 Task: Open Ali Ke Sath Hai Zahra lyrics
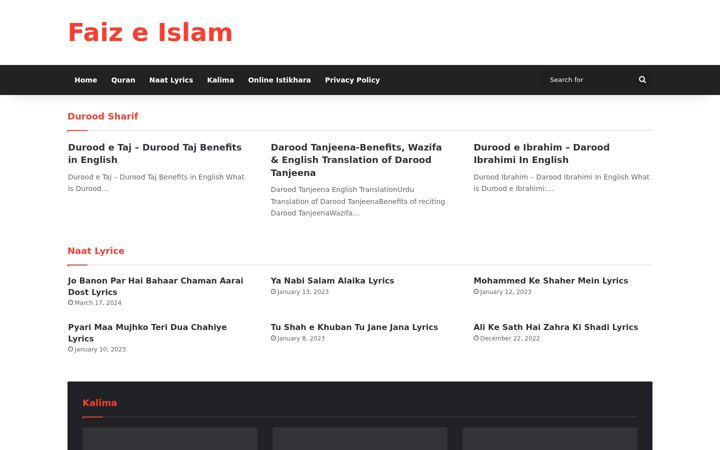556,327
